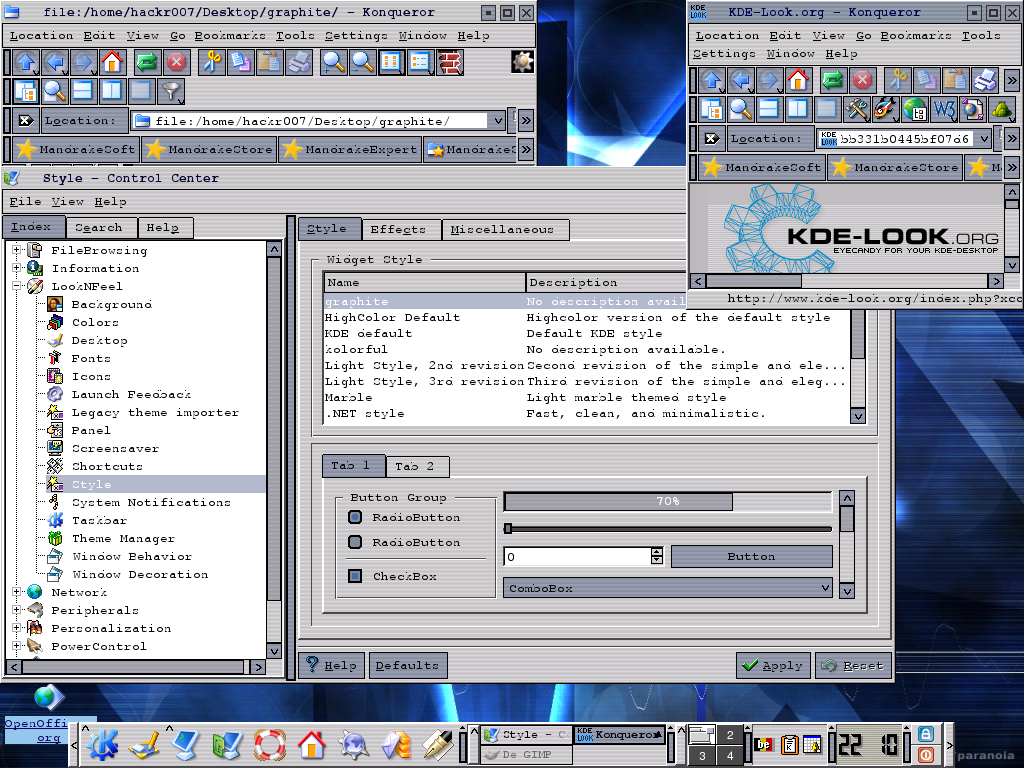
Task: Click Back arrow in KDE-Look Konqueror toolbar
Action: pos(741,81)
